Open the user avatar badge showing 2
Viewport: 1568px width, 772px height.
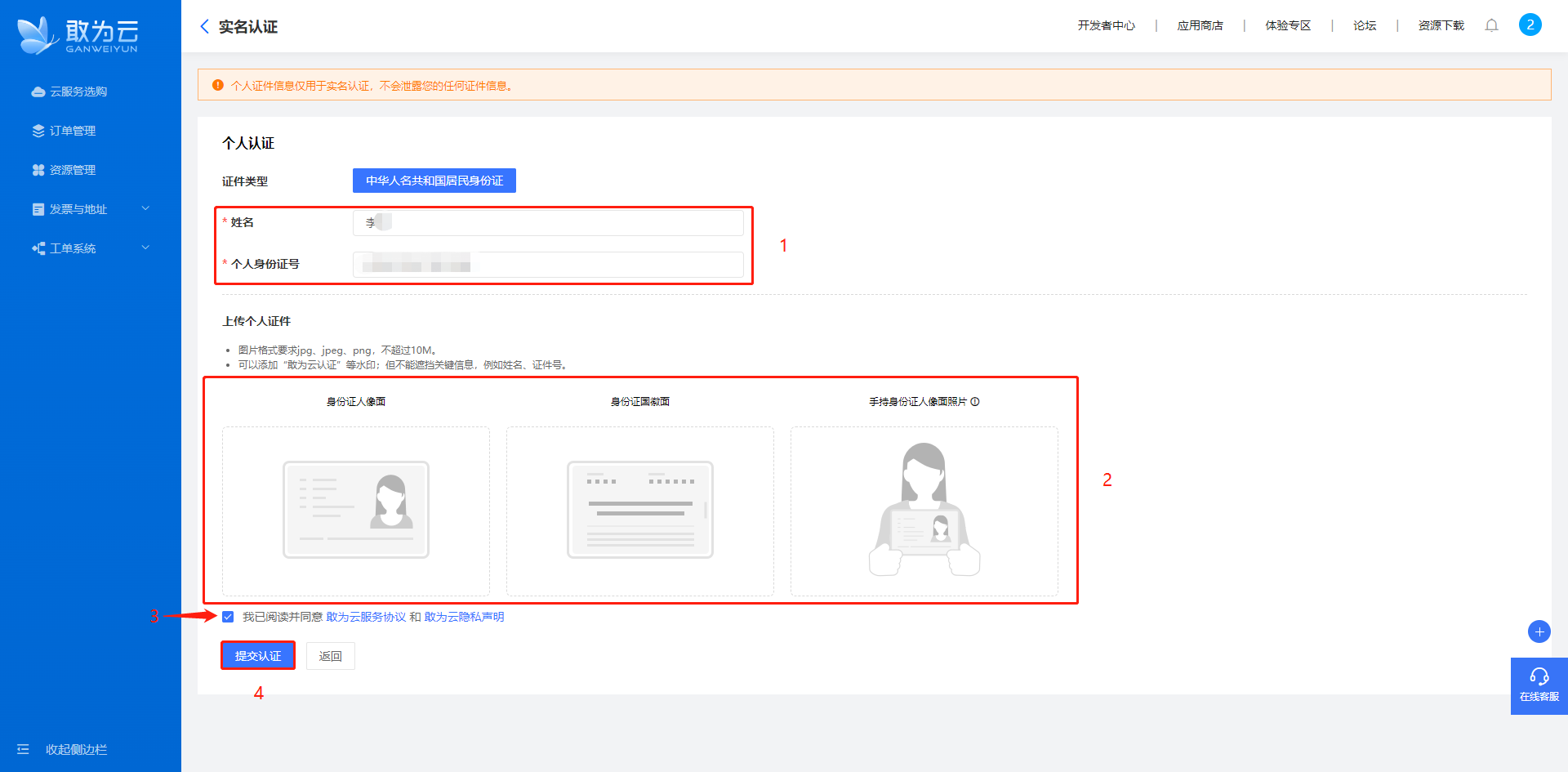(x=1530, y=25)
